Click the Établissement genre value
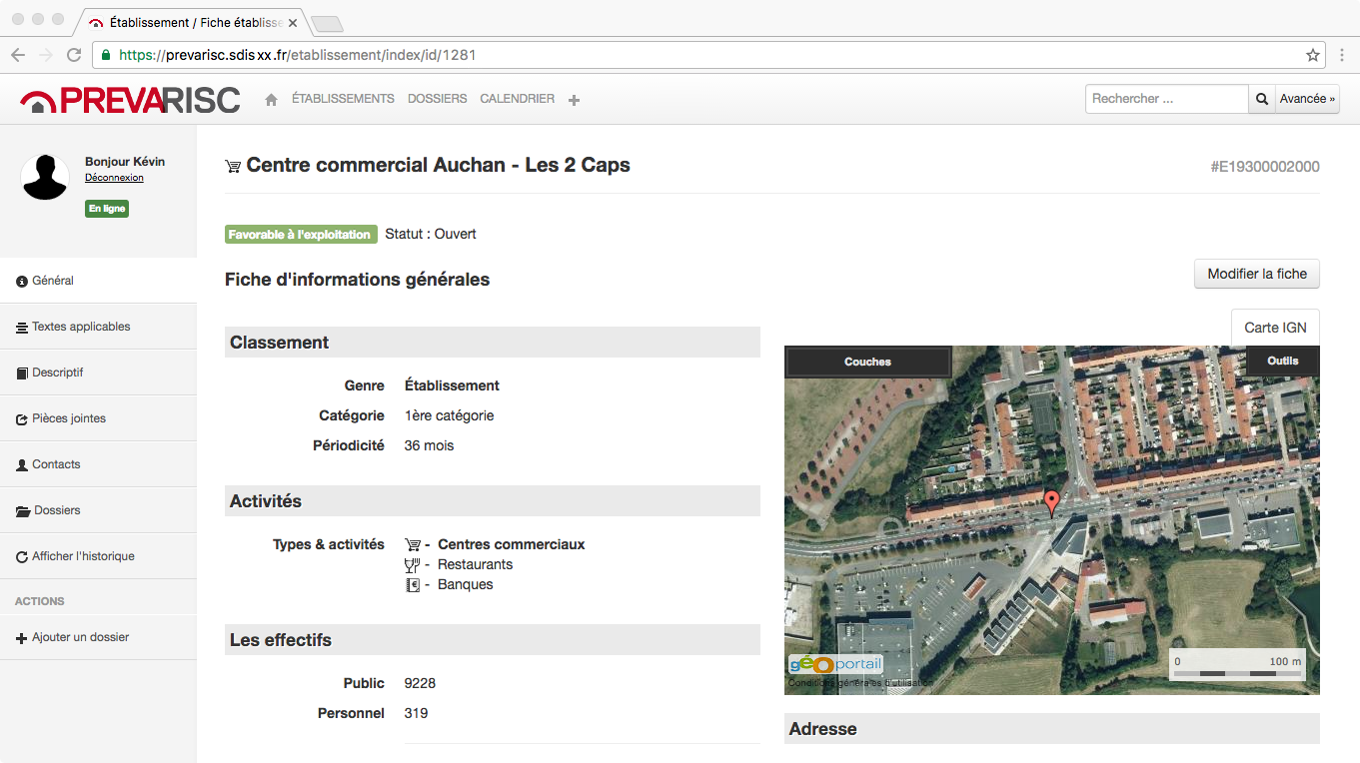This screenshot has height=763, width=1360. [x=452, y=386]
